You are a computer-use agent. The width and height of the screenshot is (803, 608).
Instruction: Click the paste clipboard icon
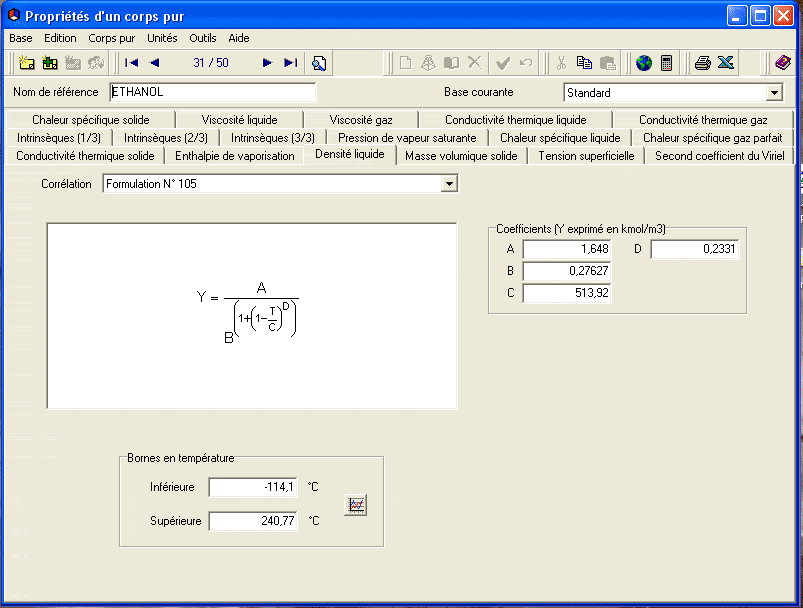pos(607,63)
